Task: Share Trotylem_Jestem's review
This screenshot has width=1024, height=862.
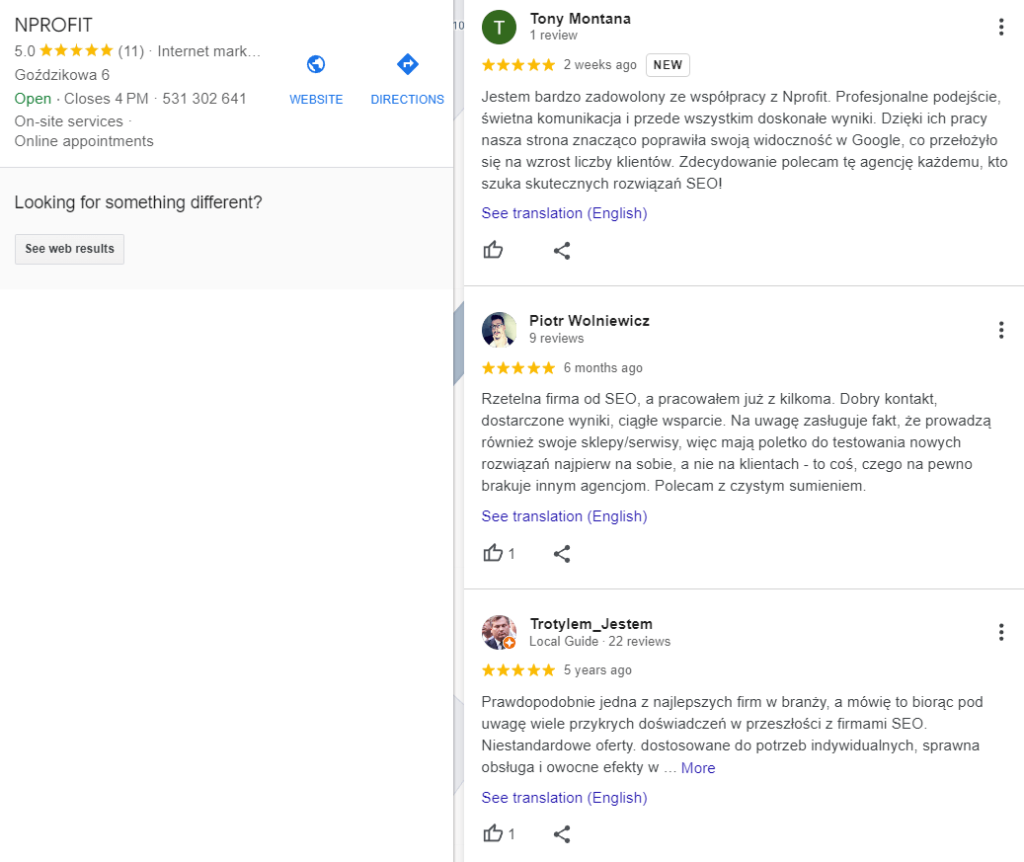Action: tap(562, 833)
